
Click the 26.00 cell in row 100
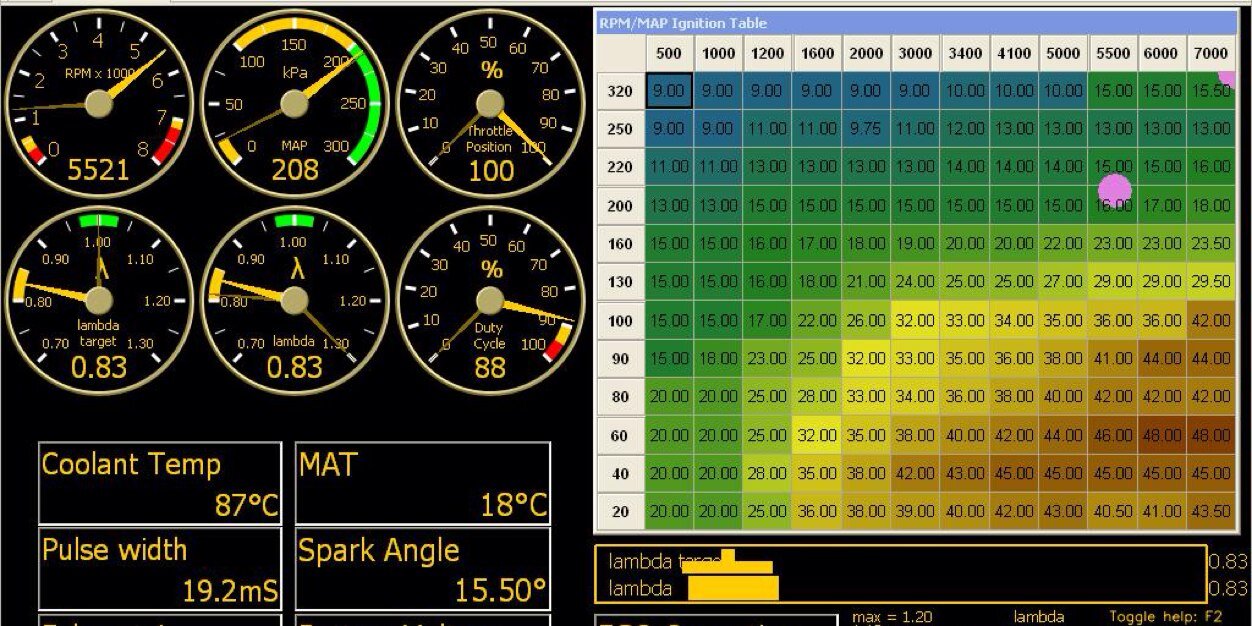pos(866,320)
